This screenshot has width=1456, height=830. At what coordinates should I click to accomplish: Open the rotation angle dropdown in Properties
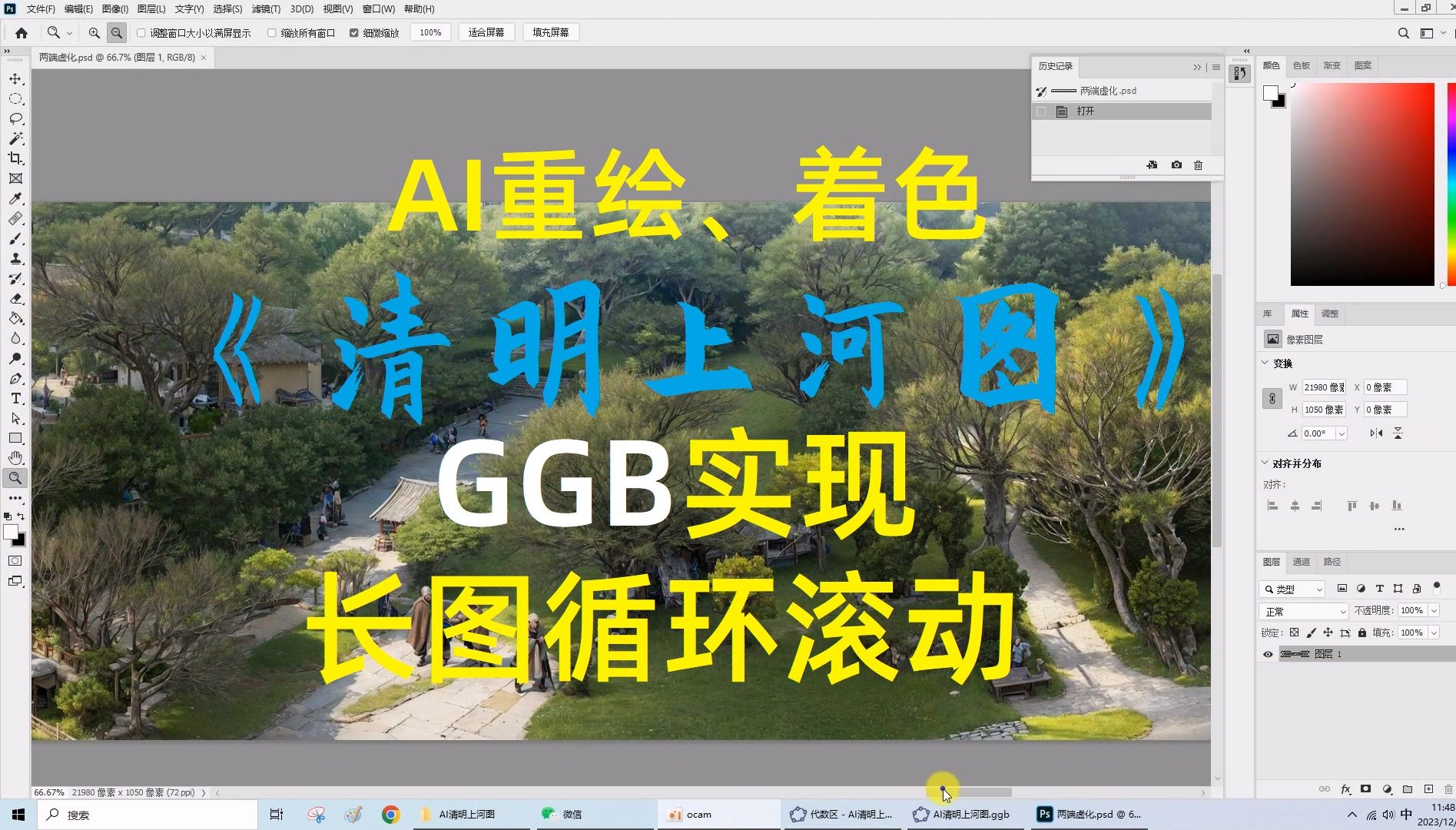click(x=1342, y=434)
